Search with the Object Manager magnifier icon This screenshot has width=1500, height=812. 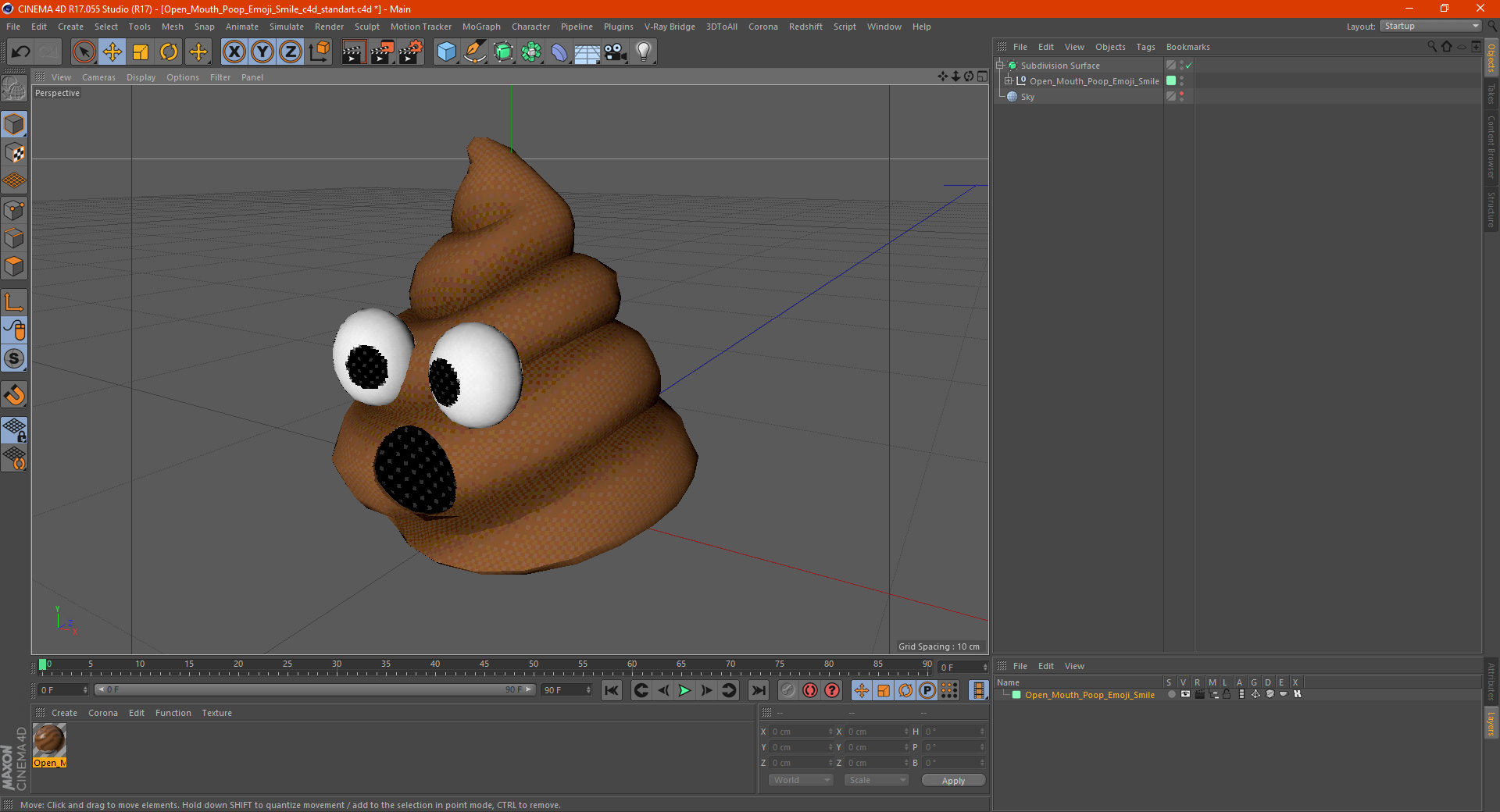click(x=1432, y=47)
